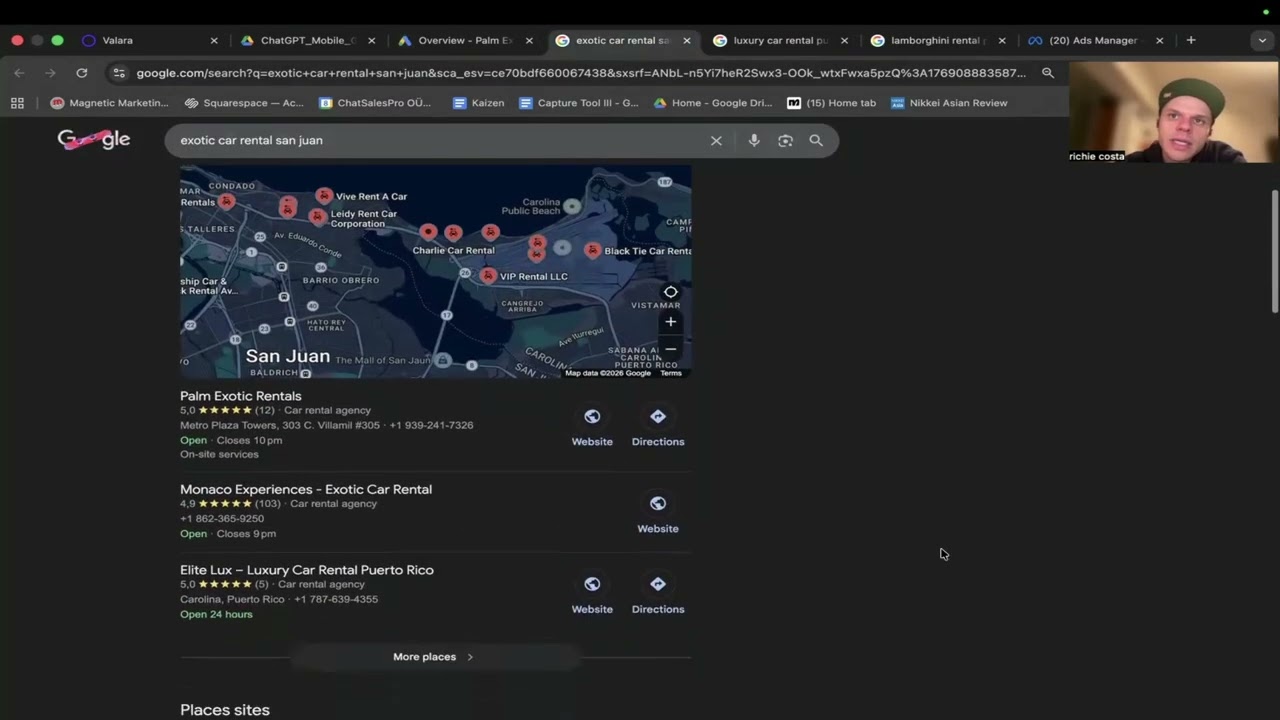Screen dimensions: 1280x720
Task: Zoom out on the map
Action: (x=671, y=349)
